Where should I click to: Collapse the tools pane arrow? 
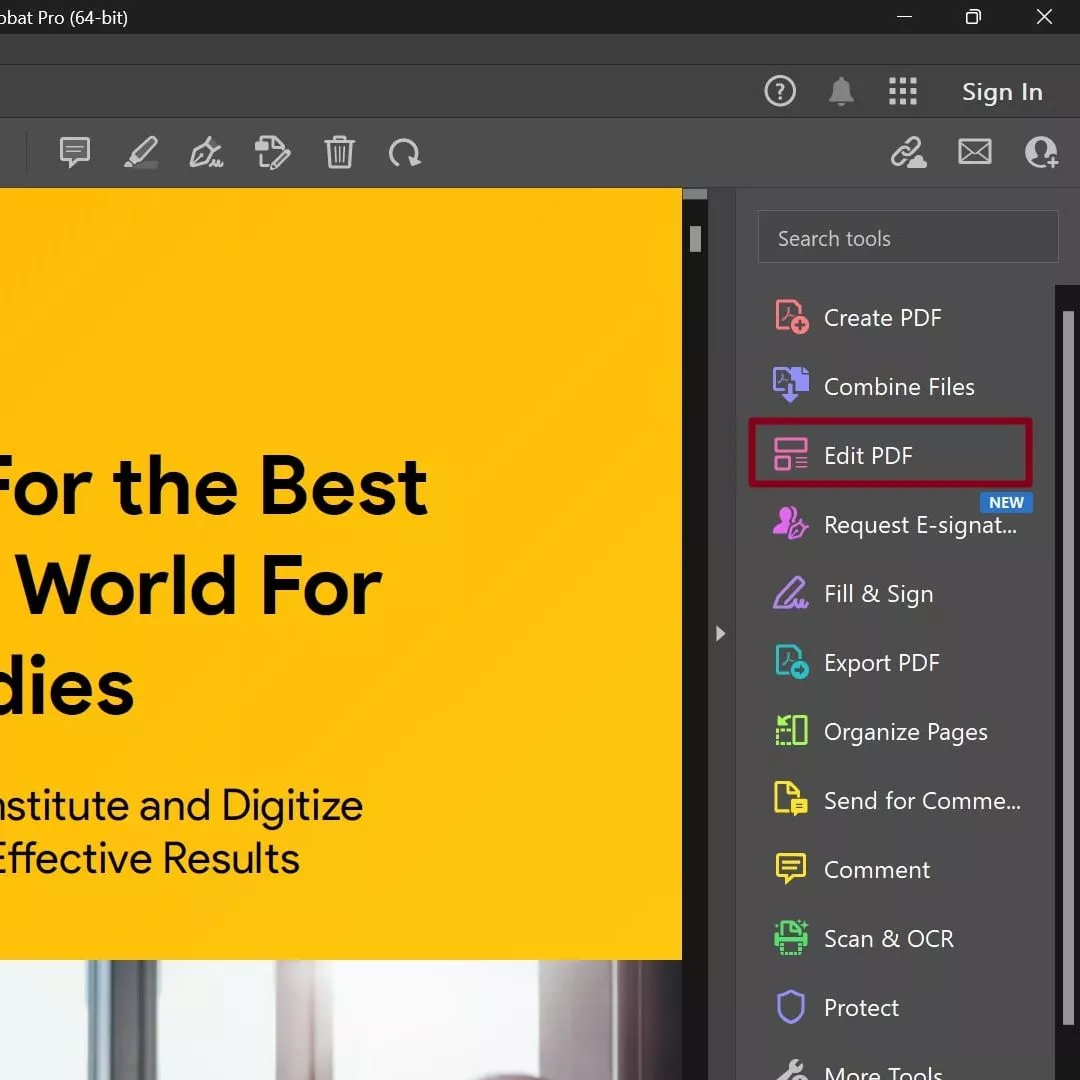720,634
